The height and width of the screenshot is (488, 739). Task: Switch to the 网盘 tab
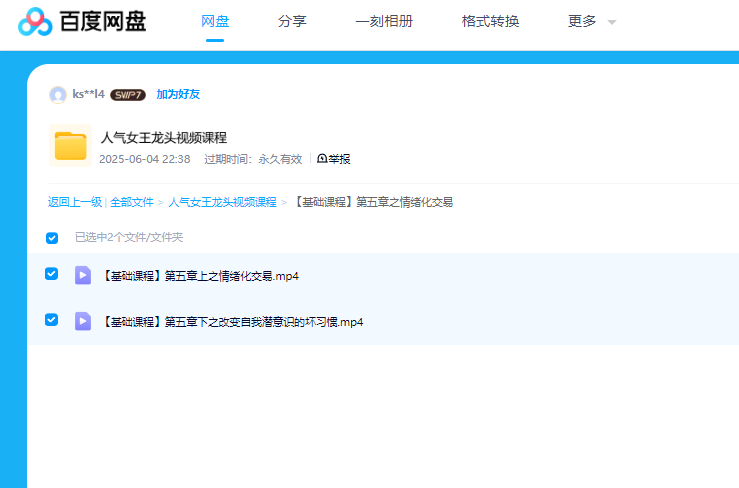[215, 21]
